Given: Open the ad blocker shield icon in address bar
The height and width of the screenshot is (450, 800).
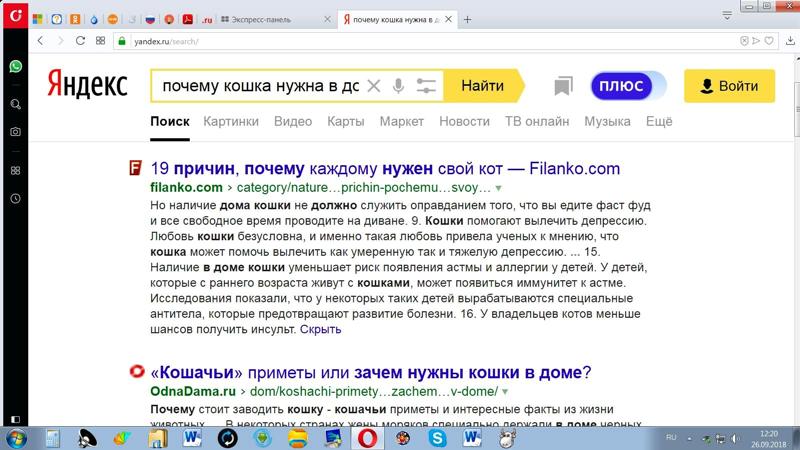Looking at the screenshot, I should (744, 41).
